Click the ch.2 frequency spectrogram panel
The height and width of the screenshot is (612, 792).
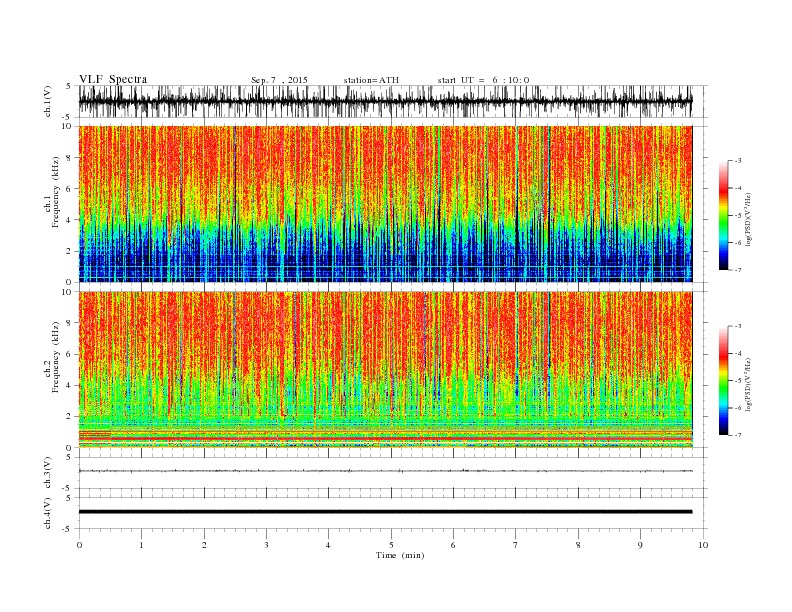[x=385, y=370]
